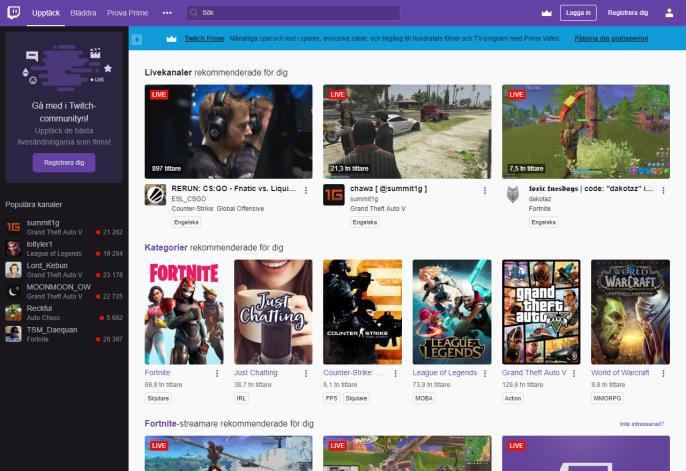This screenshot has height=471, width=686.
Task: Open the Fortnite heading link in streamers section
Action: point(161,423)
